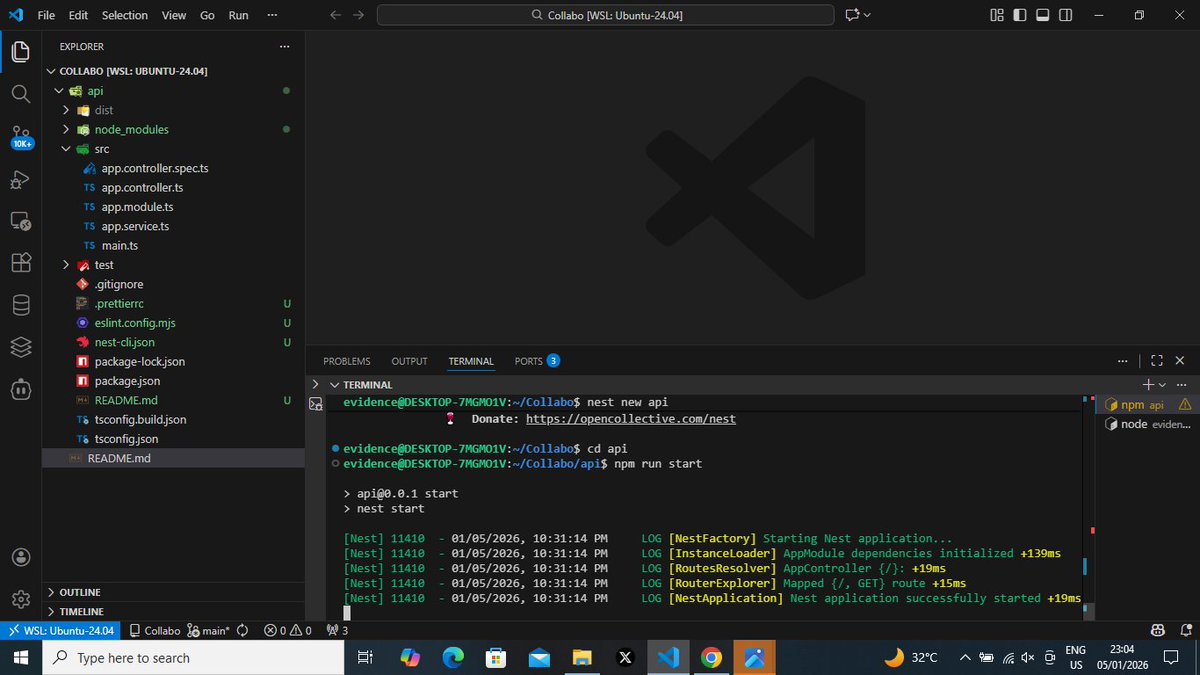Viewport: 1200px width, 675px height.
Task: Open the View menu
Action: (x=174, y=15)
